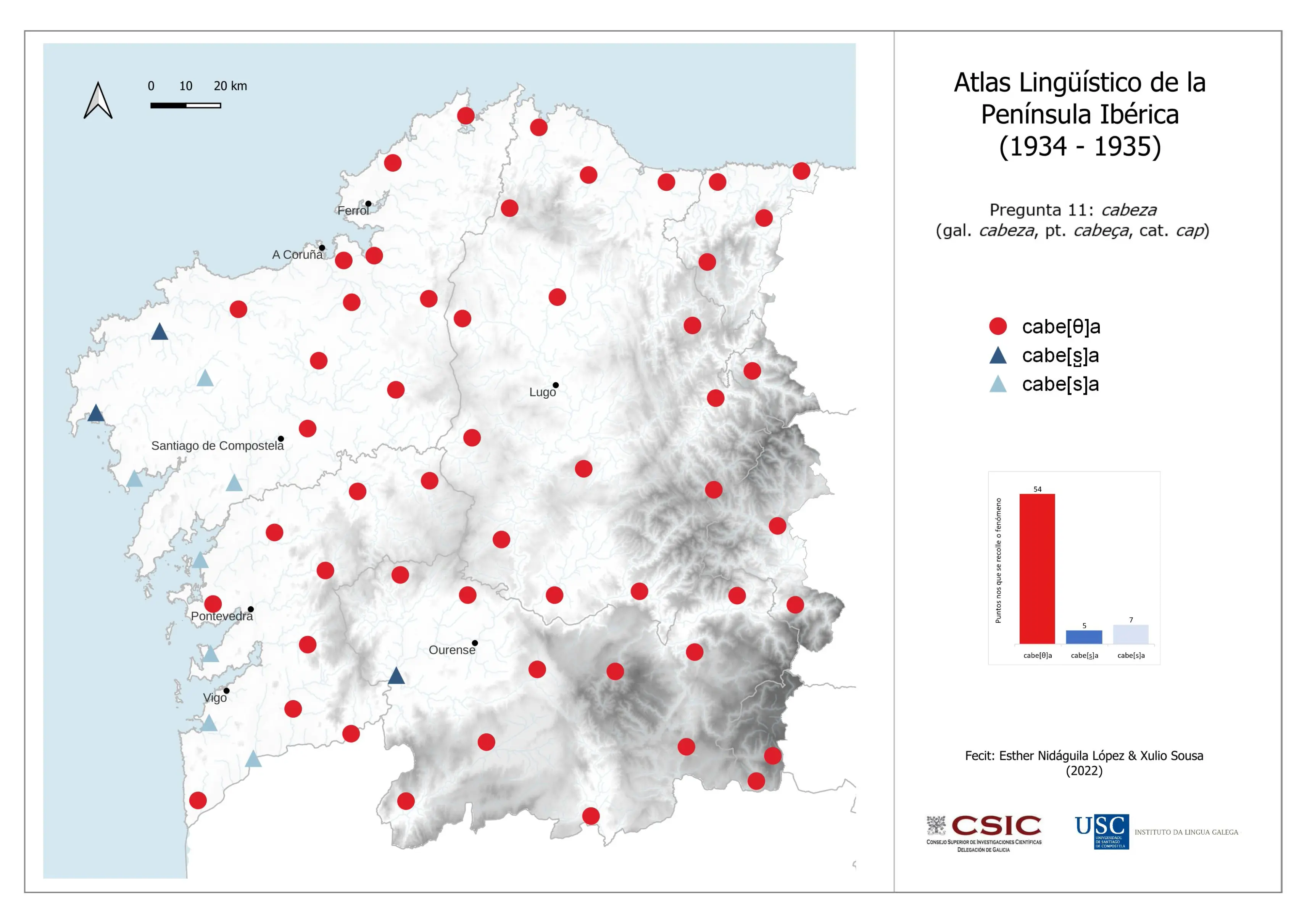The height and width of the screenshot is (924, 1307).
Task: Click the light blue triangle legend symbol
Action: (x=998, y=385)
